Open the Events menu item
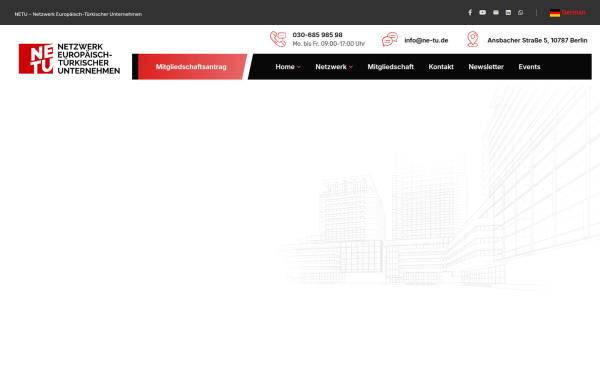The height and width of the screenshot is (375, 600). tap(529, 67)
